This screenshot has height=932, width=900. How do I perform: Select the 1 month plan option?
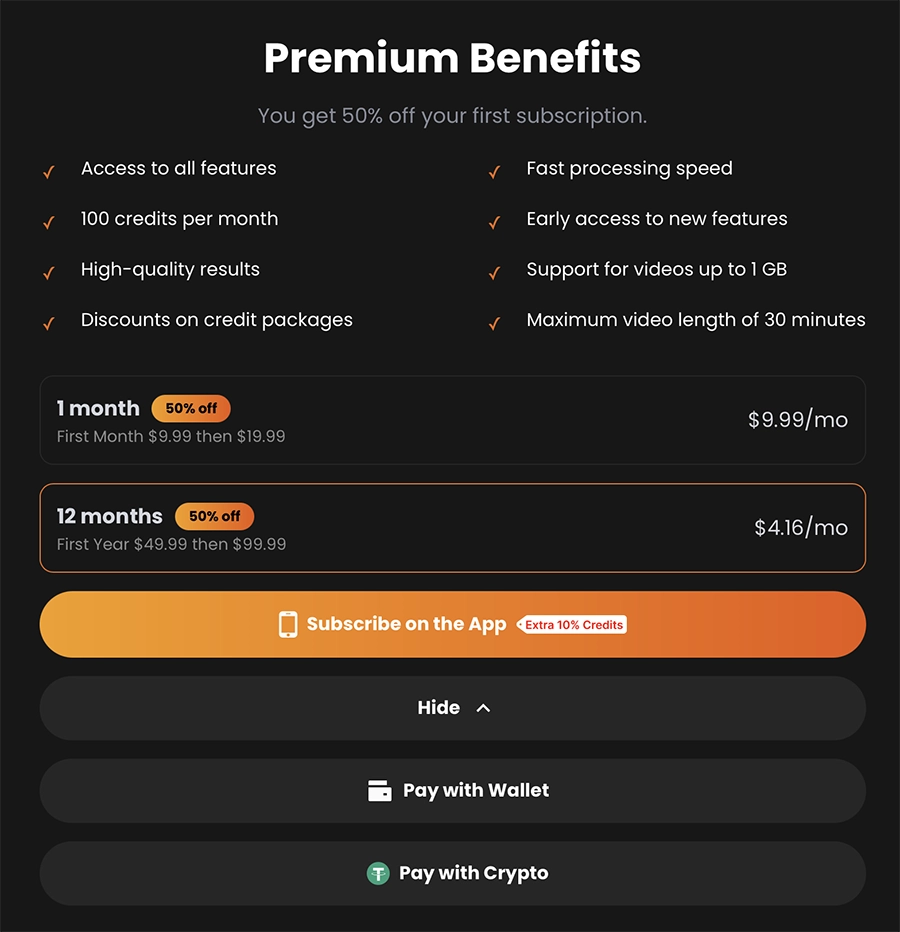point(452,420)
